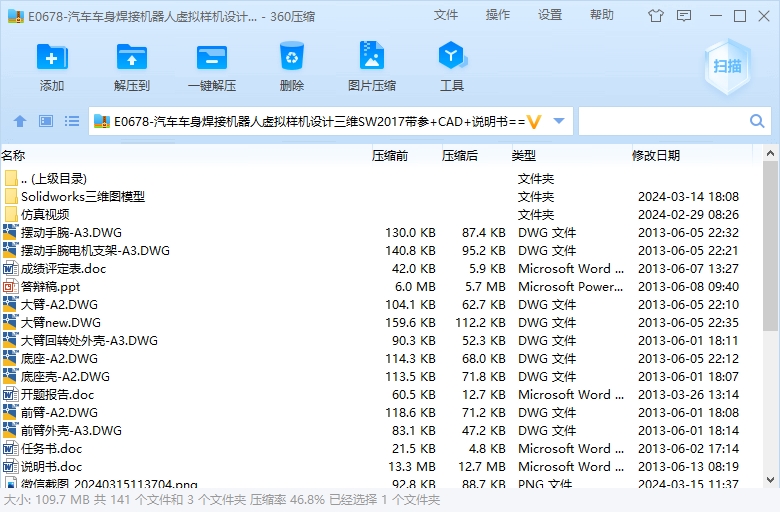Viewport: 780px width, 512px height.
Task: Click the 360压缩 app icon in title bar
Action: (16, 16)
